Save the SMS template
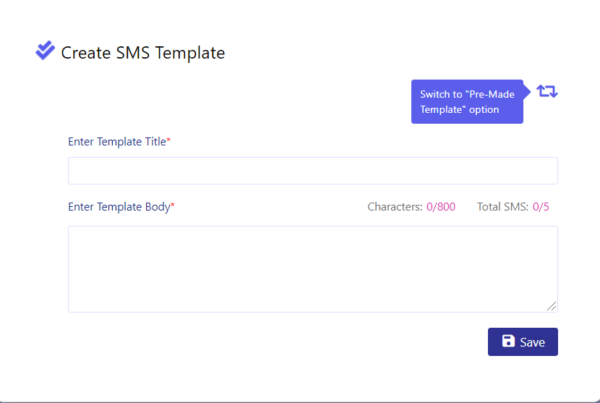Screen dimensions: 600x403 [523, 342]
